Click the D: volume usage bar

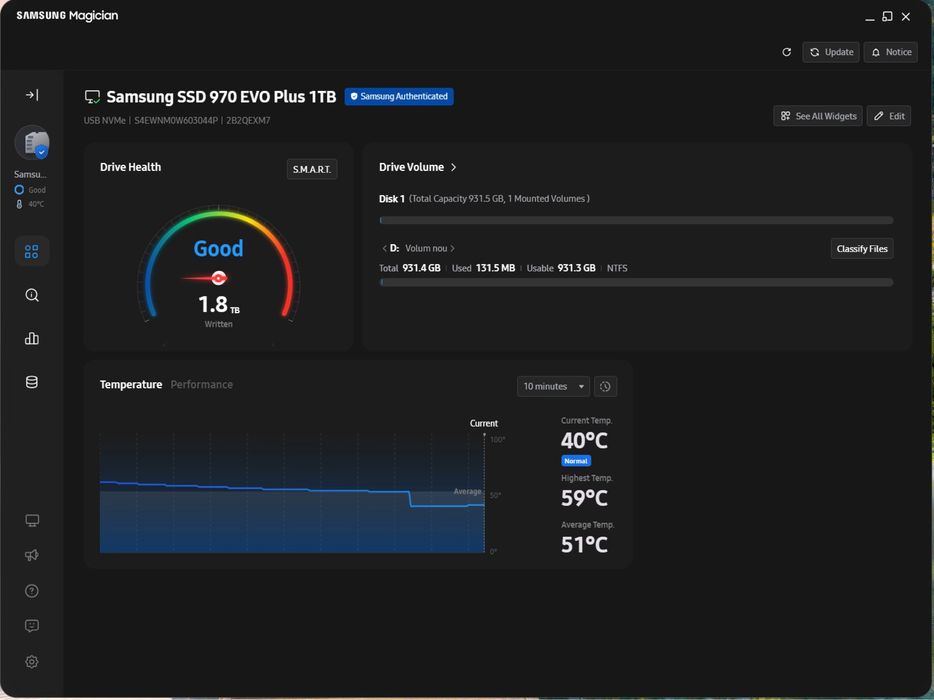tap(636, 282)
